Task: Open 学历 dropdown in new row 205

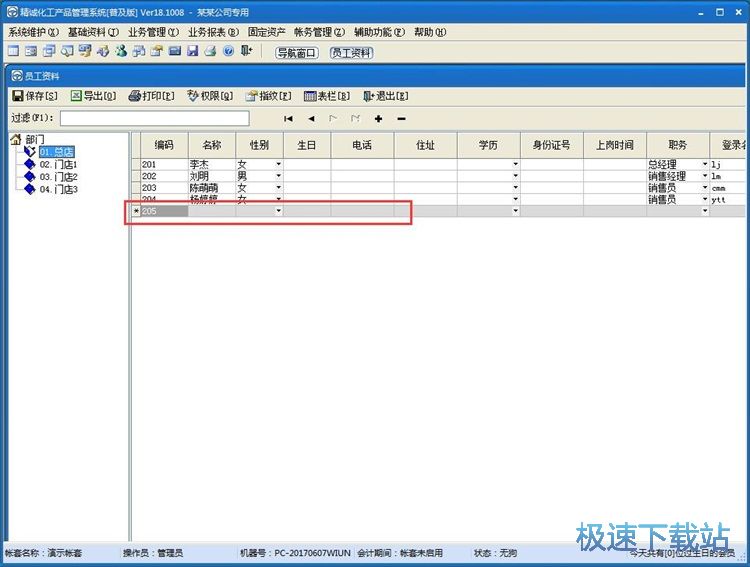Action: point(515,211)
